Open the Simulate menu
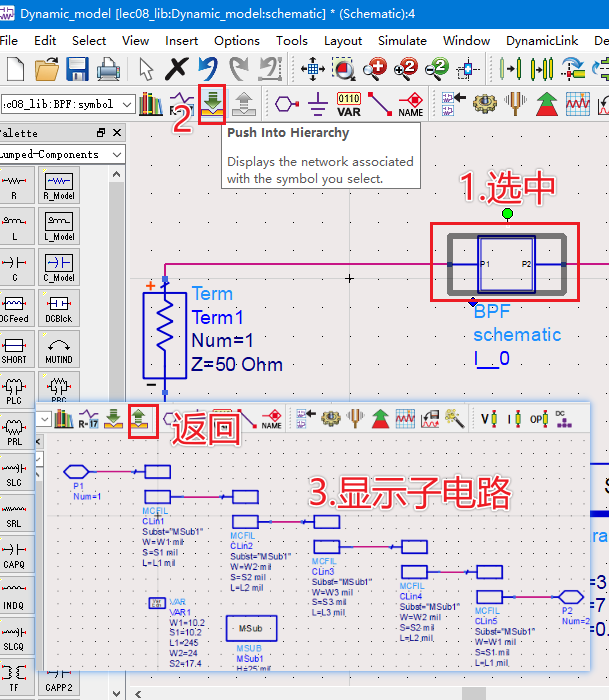Screen dimensions: 609x700 pos(402,41)
